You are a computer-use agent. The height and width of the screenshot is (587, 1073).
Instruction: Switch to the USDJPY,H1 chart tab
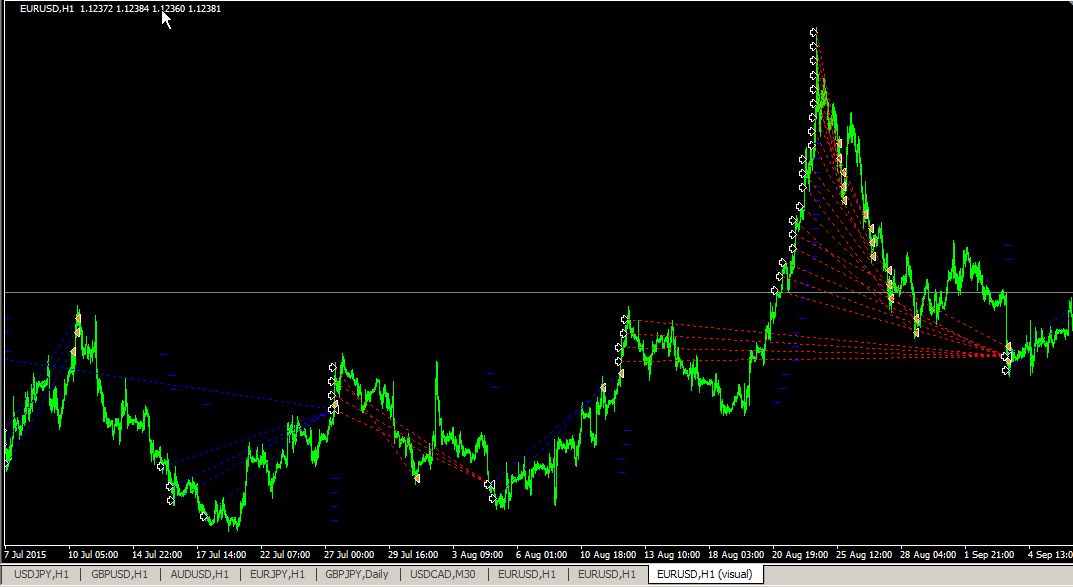point(41,574)
